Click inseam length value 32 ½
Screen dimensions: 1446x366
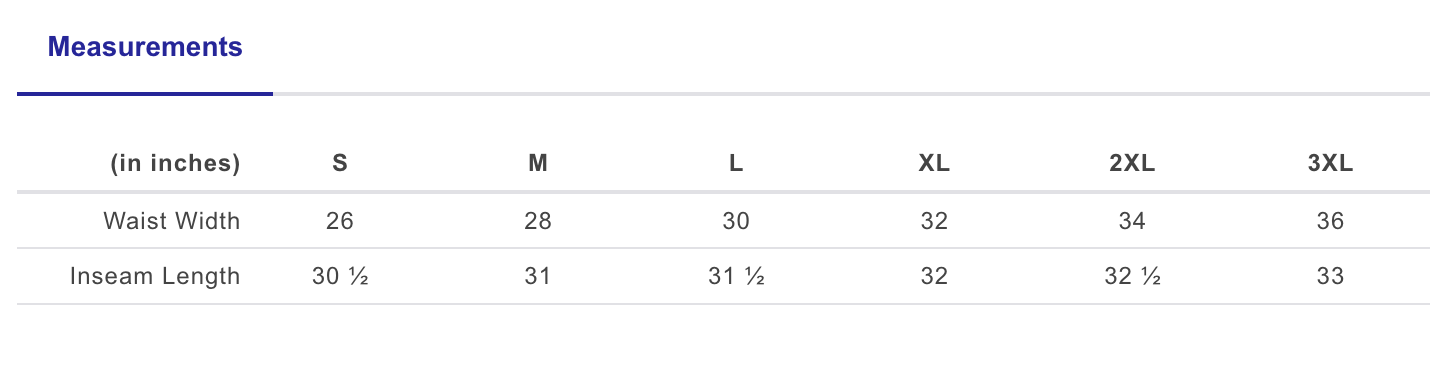pyautogui.click(x=1132, y=276)
